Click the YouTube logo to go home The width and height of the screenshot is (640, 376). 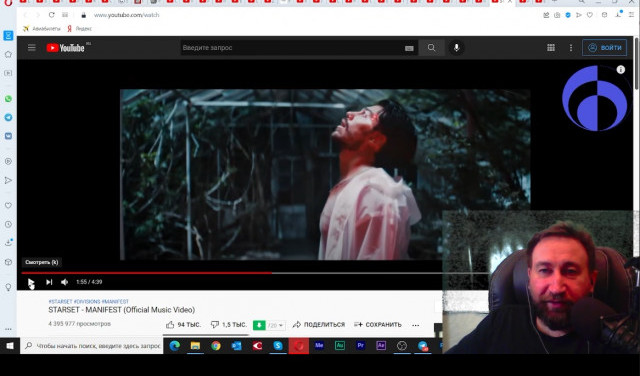coord(66,48)
